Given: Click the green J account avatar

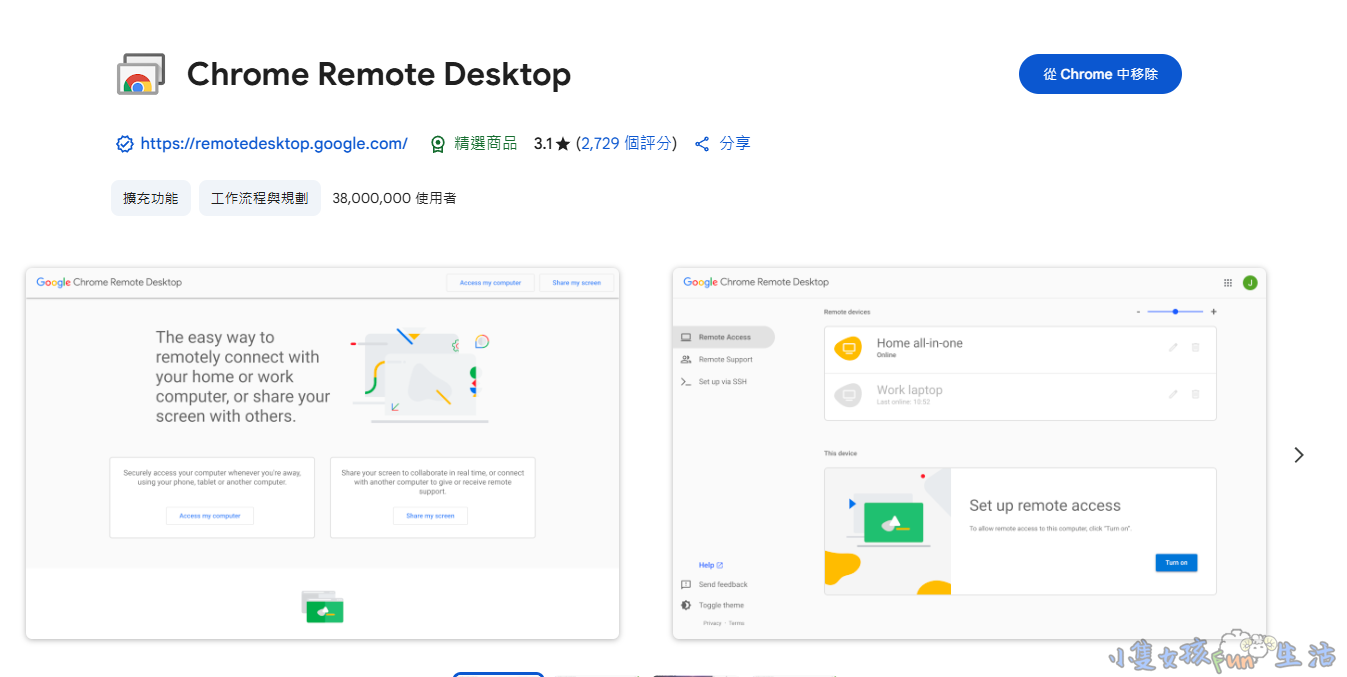Looking at the screenshot, I should [x=1249, y=283].
